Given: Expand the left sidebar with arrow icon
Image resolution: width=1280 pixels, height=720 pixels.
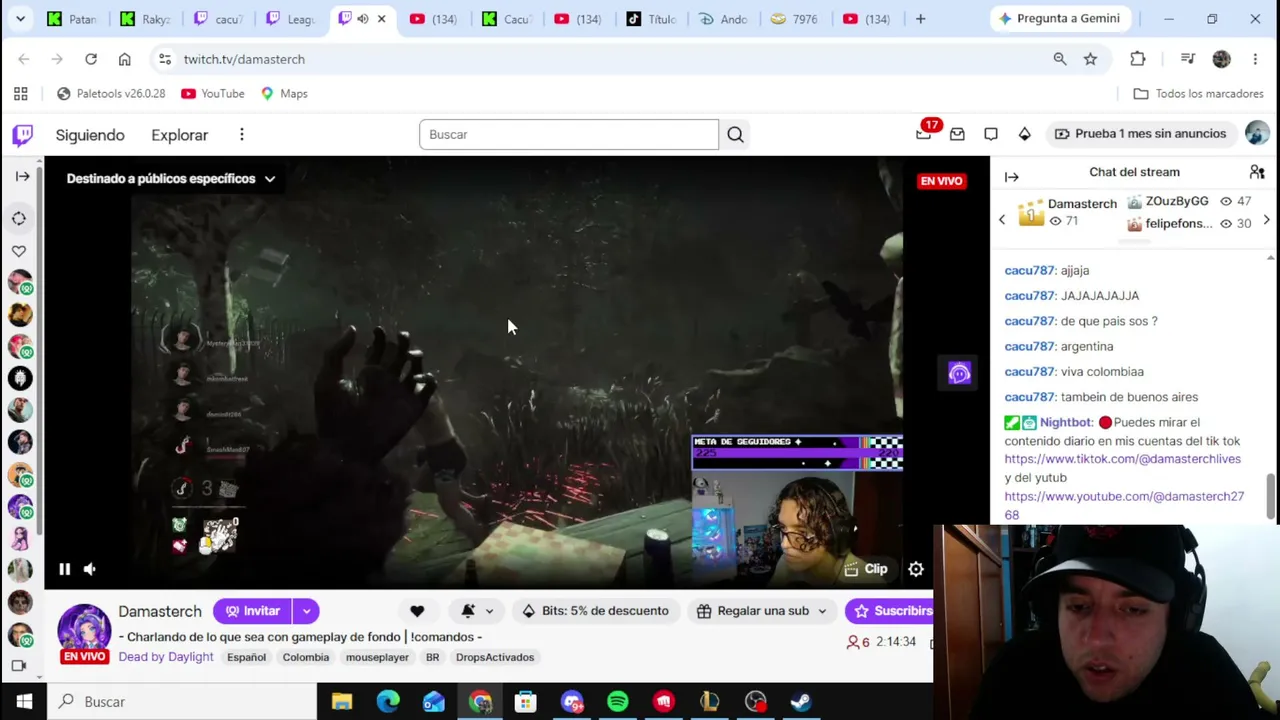Looking at the screenshot, I should pyautogui.click(x=22, y=177).
